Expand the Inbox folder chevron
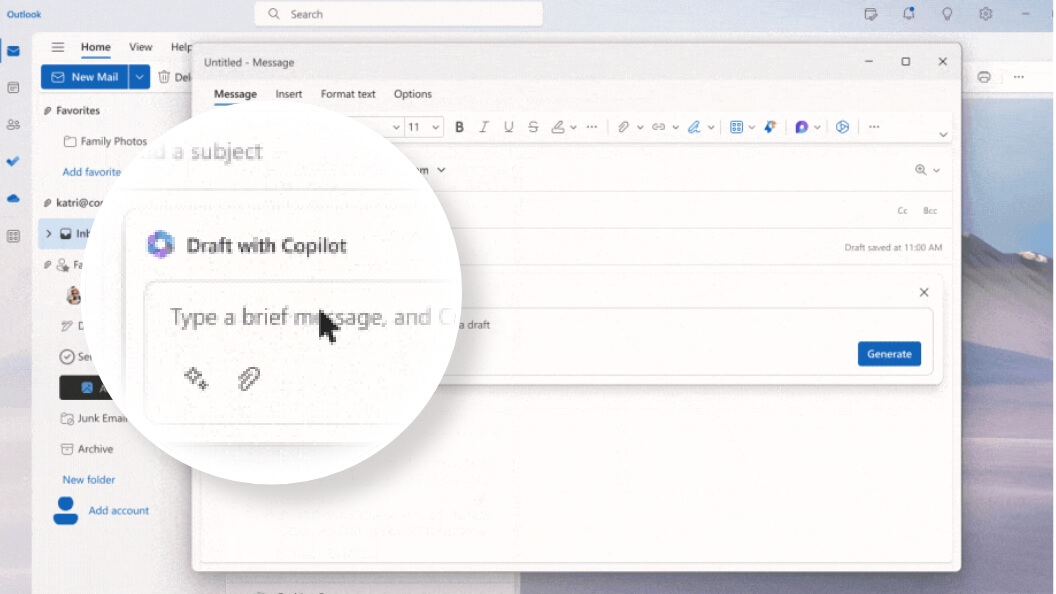The width and height of the screenshot is (1056, 594). [x=48, y=234]
